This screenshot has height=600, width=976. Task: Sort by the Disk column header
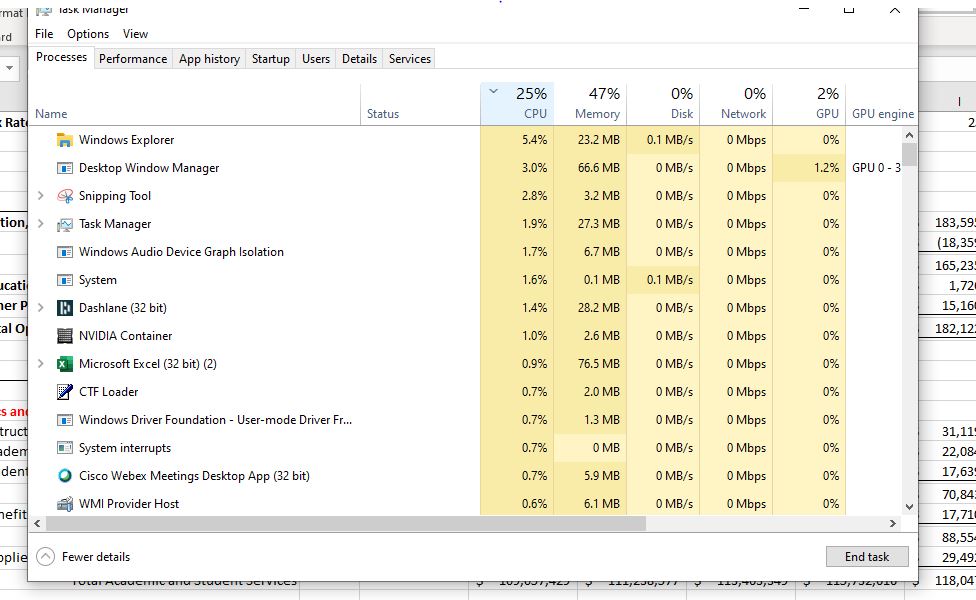(x=663, y=104)
